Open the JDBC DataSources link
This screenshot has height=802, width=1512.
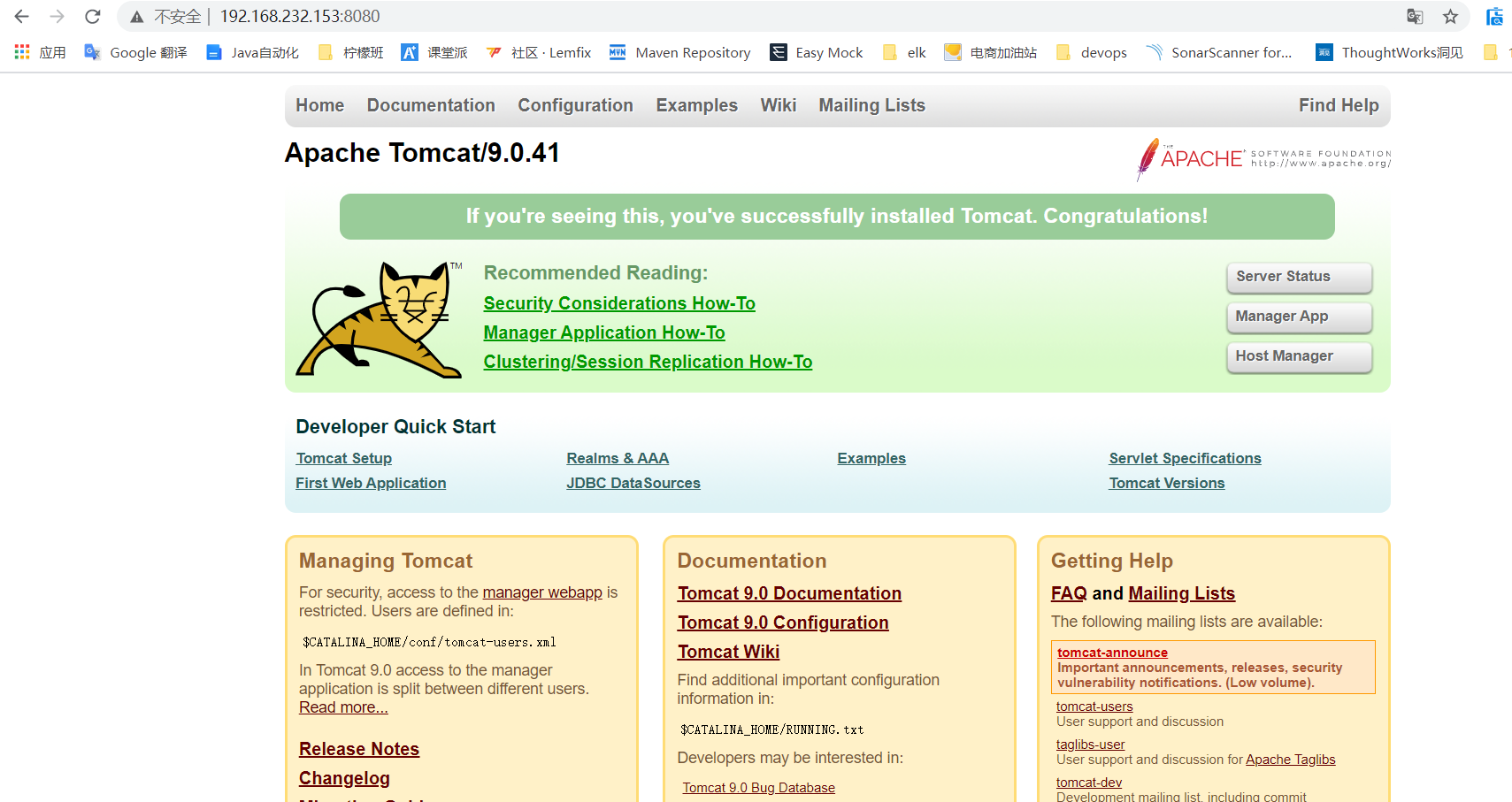(633, 483)
